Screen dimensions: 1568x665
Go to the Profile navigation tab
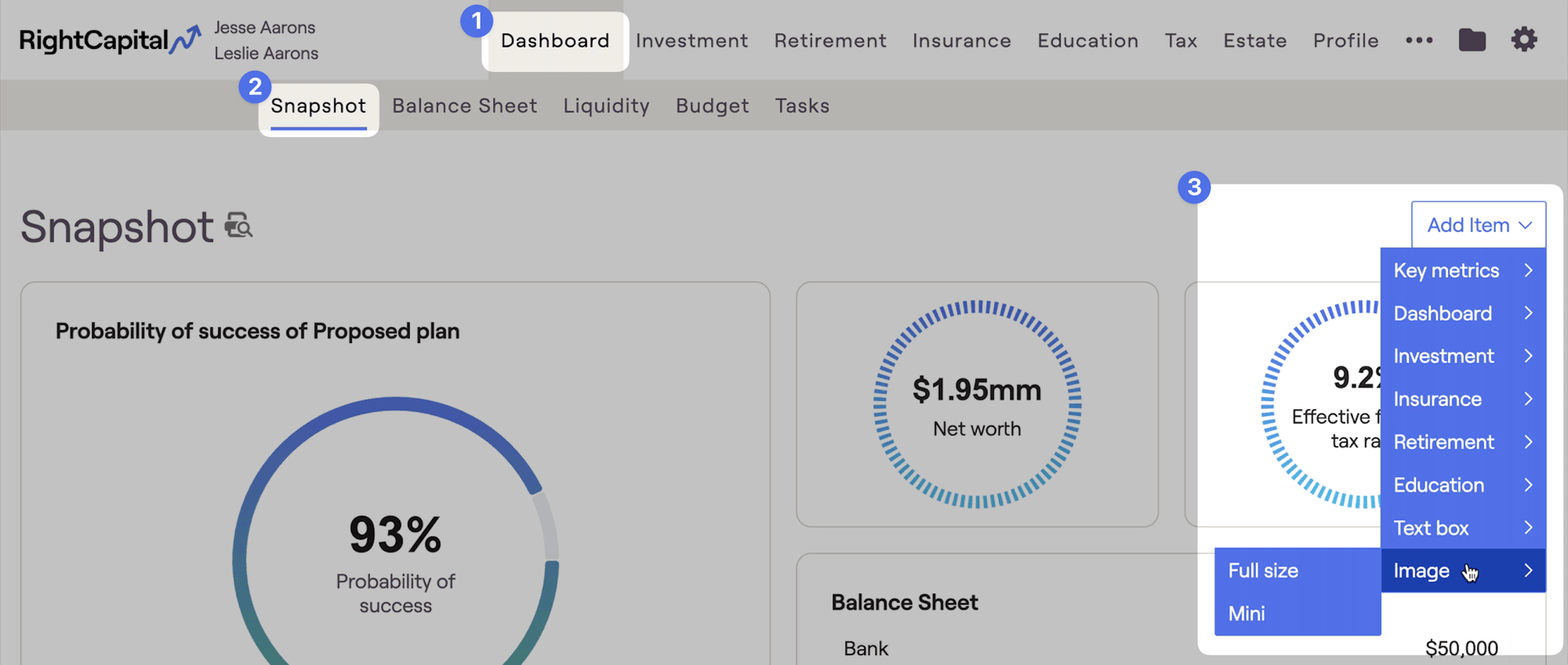(x=1346, y=41)
